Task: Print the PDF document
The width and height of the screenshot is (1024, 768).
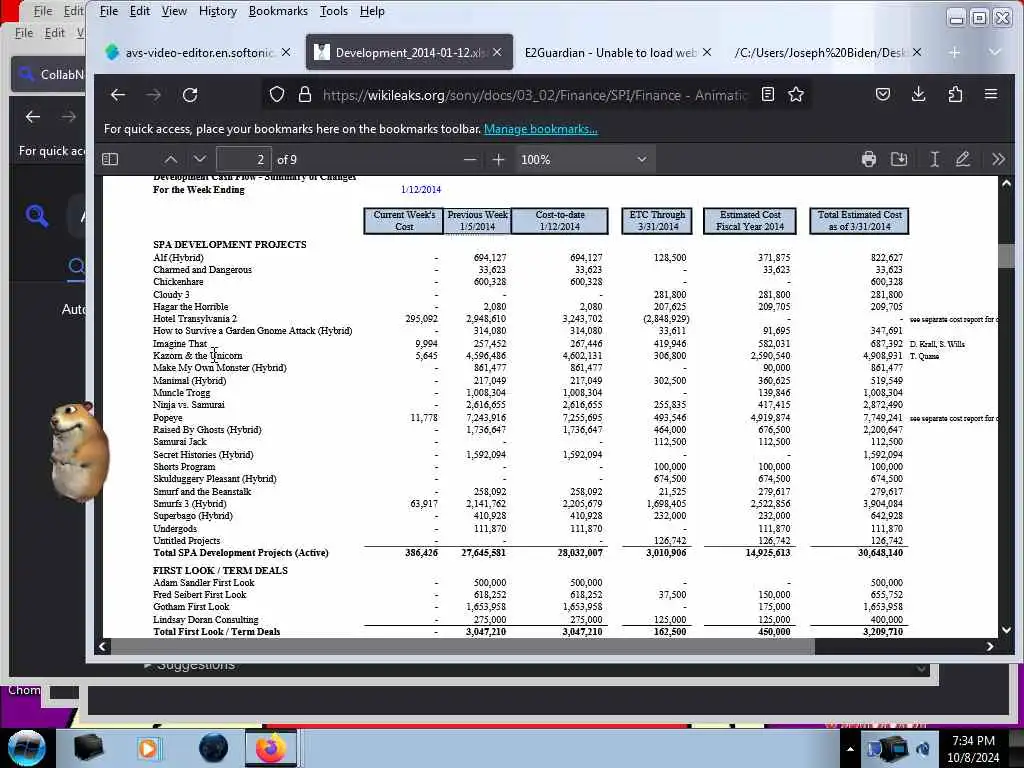Action: [x=869, y=159]
